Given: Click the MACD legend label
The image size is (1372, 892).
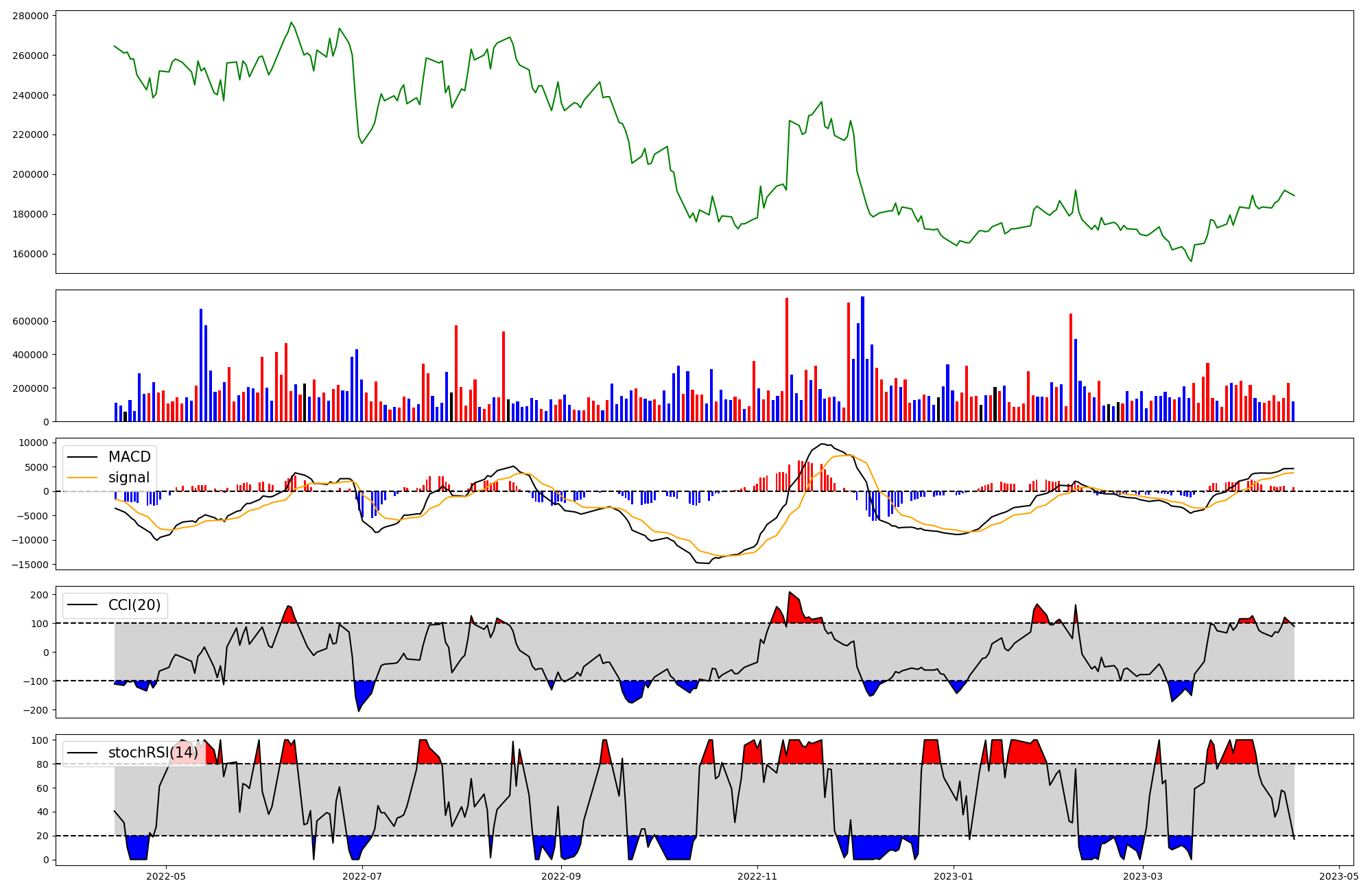Looking at the screenshot, I should tap(129, 457).
